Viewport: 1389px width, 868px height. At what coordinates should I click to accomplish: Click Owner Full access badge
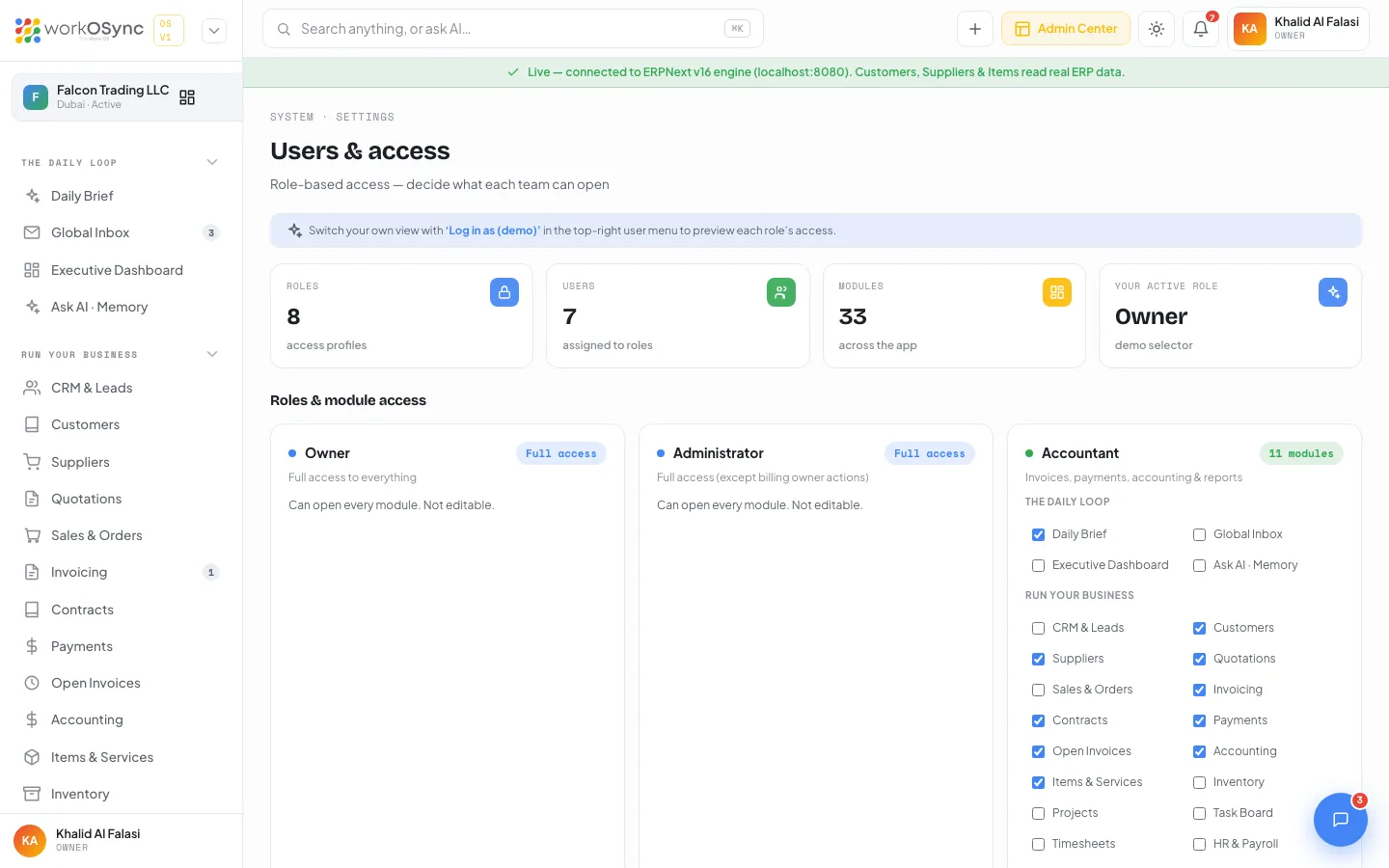pyautogui.click(x=561, y=453)
